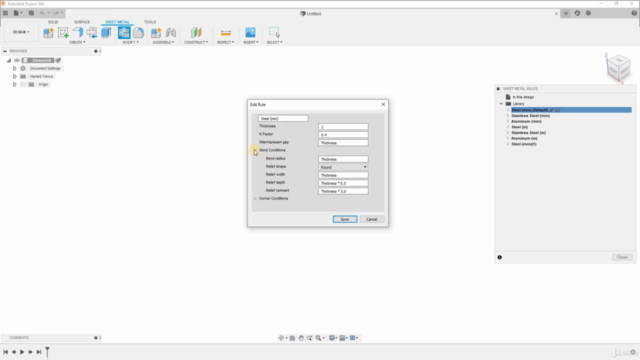Click the Thickness value field
This screenshot has height=360, width=640.
(x=343, y=127)
